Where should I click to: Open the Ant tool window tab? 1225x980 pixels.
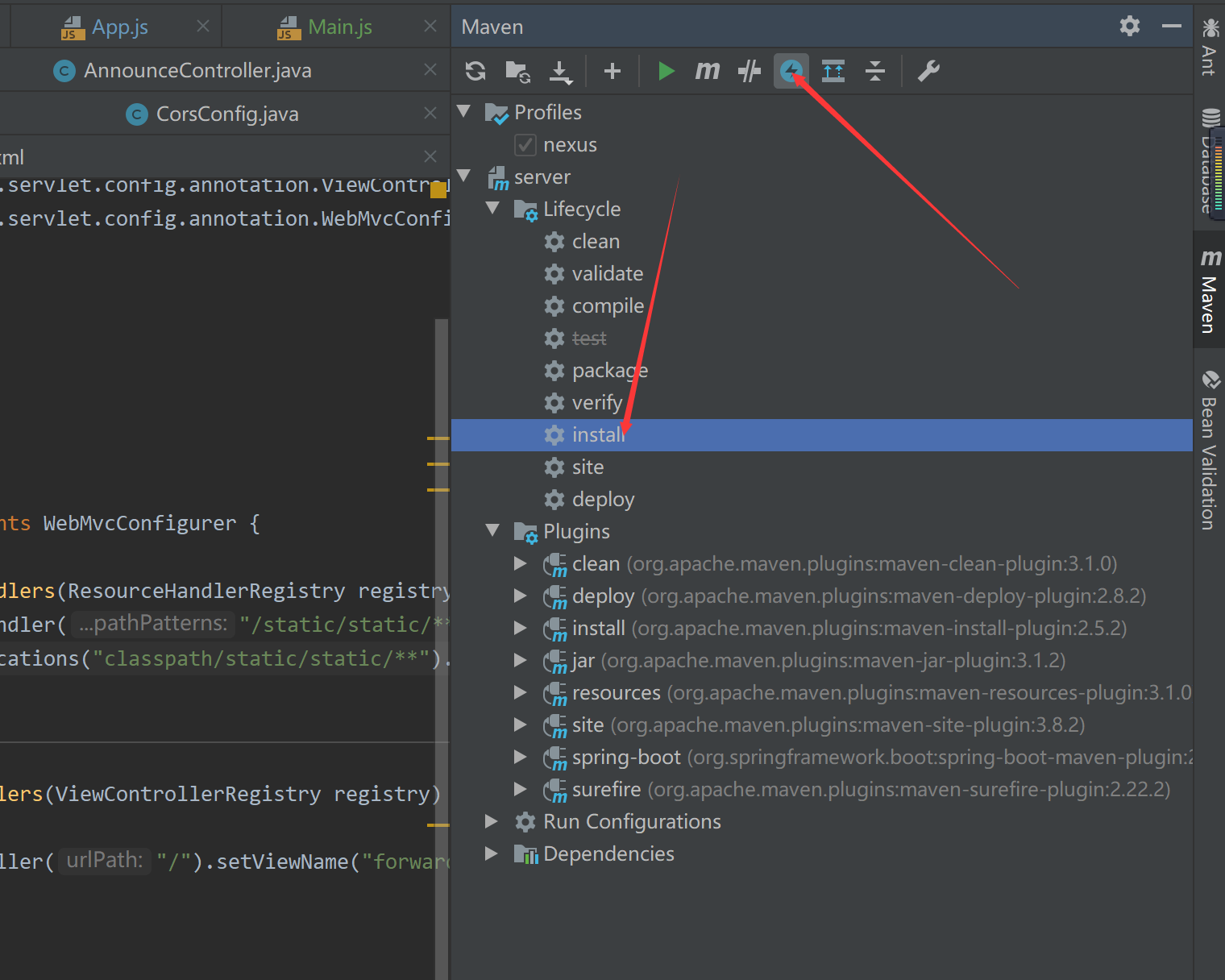1208,50
